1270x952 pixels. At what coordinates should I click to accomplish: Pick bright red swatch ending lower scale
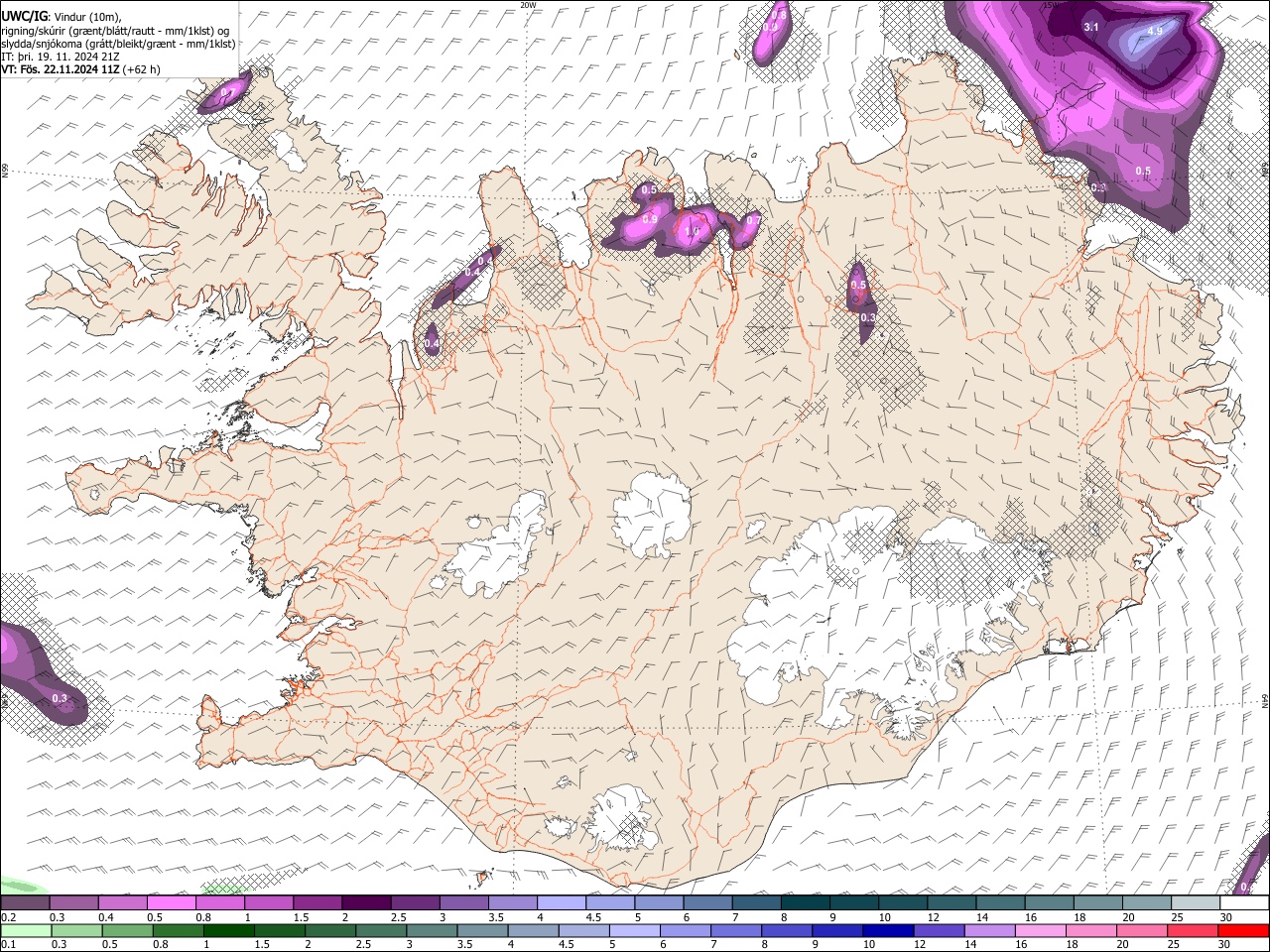(1243, 930)
